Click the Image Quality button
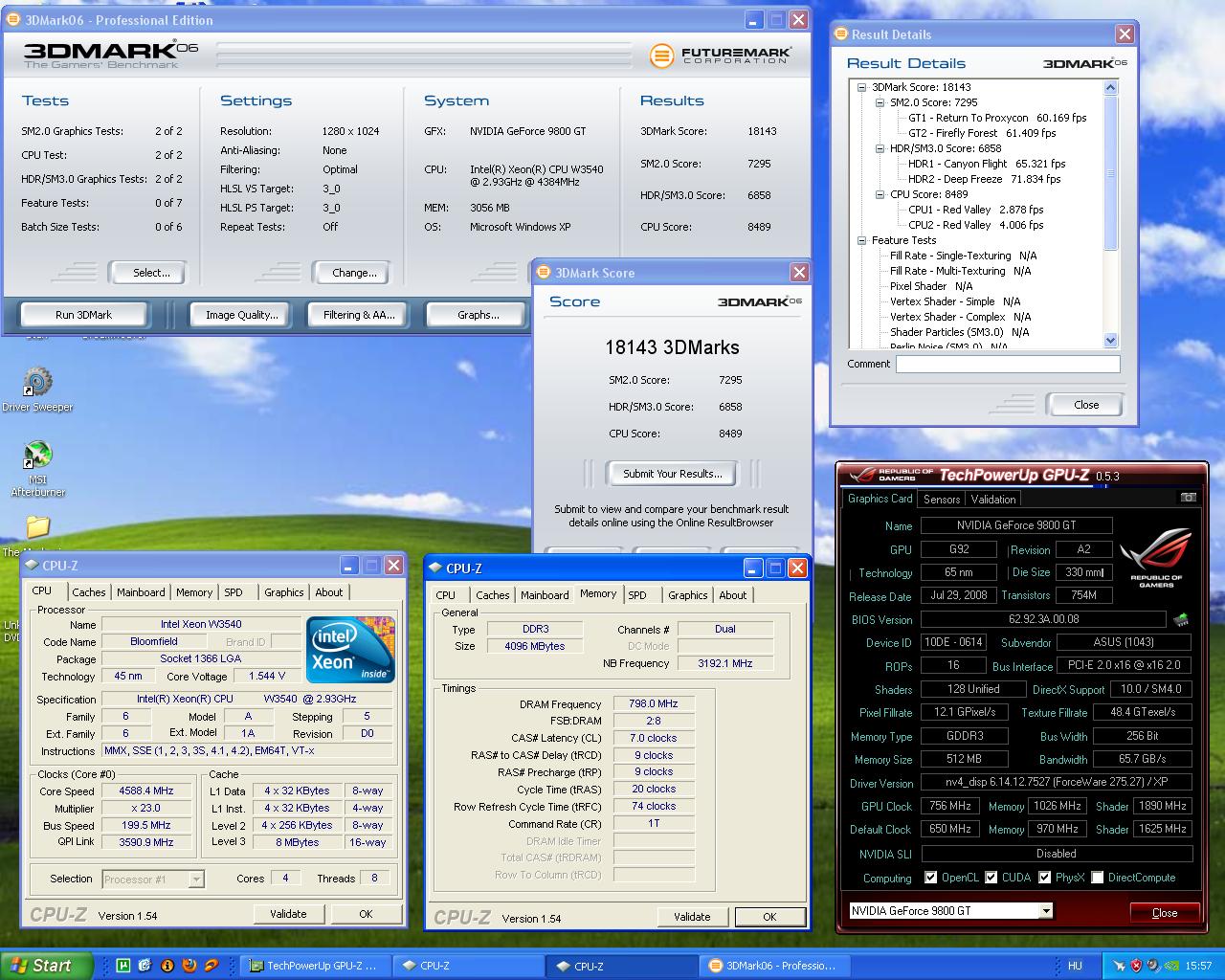 click(242, 315)
